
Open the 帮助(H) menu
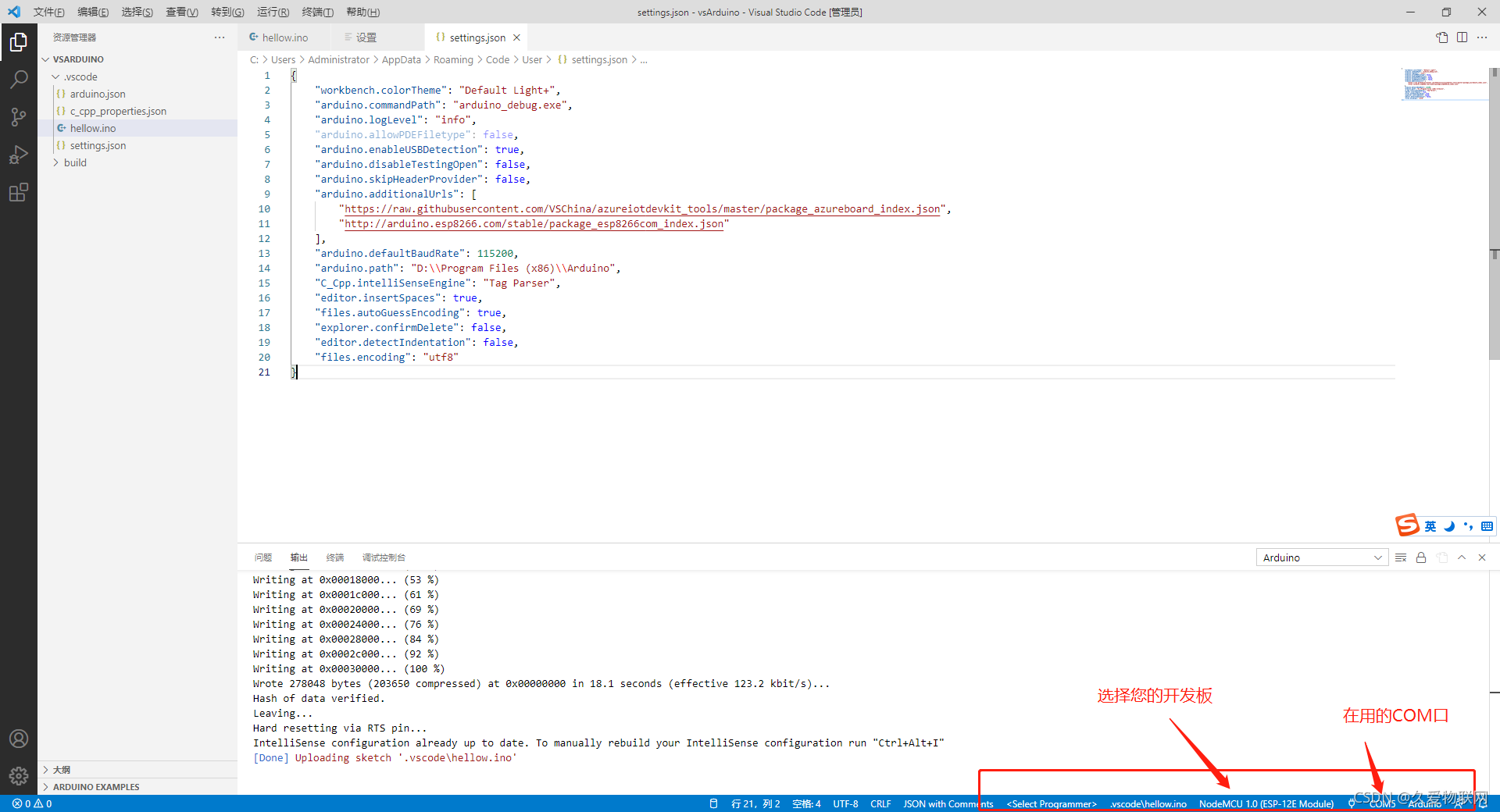click(x=363, y=12)
